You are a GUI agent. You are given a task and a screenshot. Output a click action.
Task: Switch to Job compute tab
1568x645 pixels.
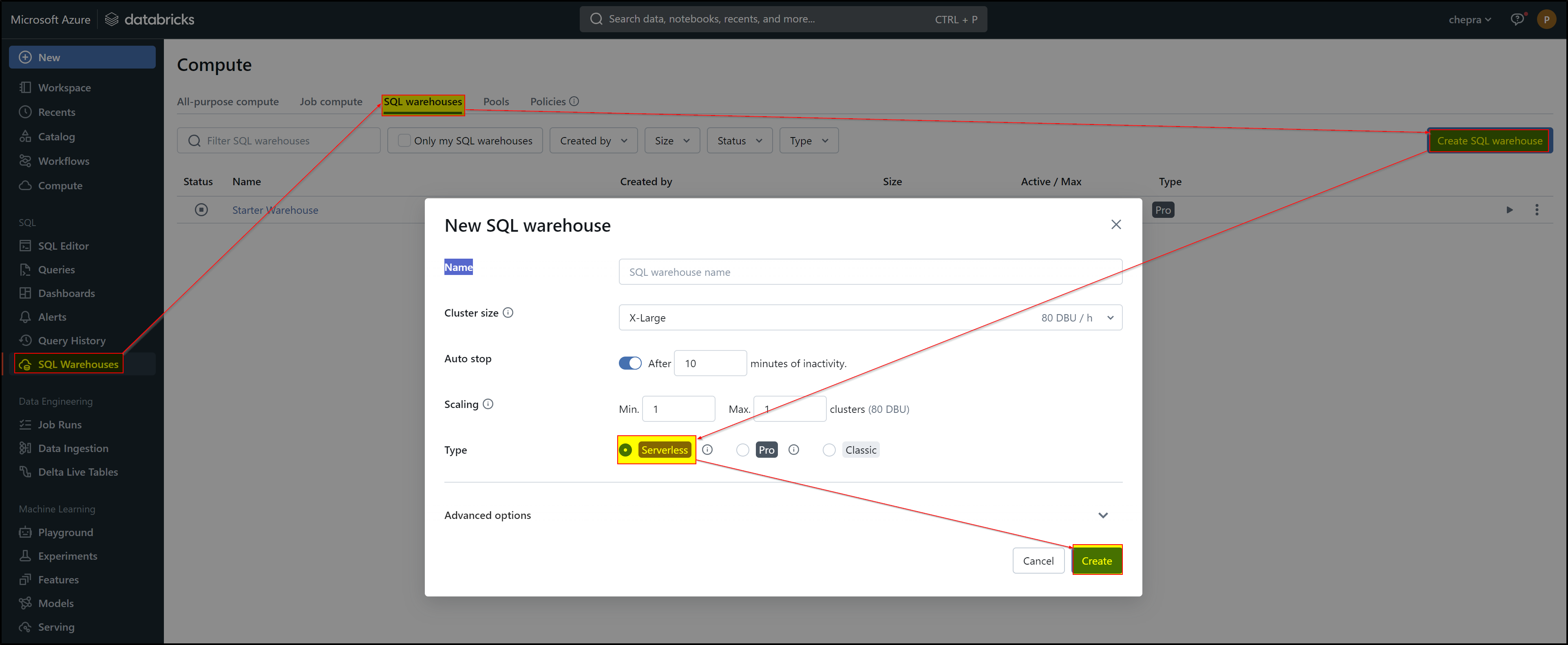click(x=331, y=101)
